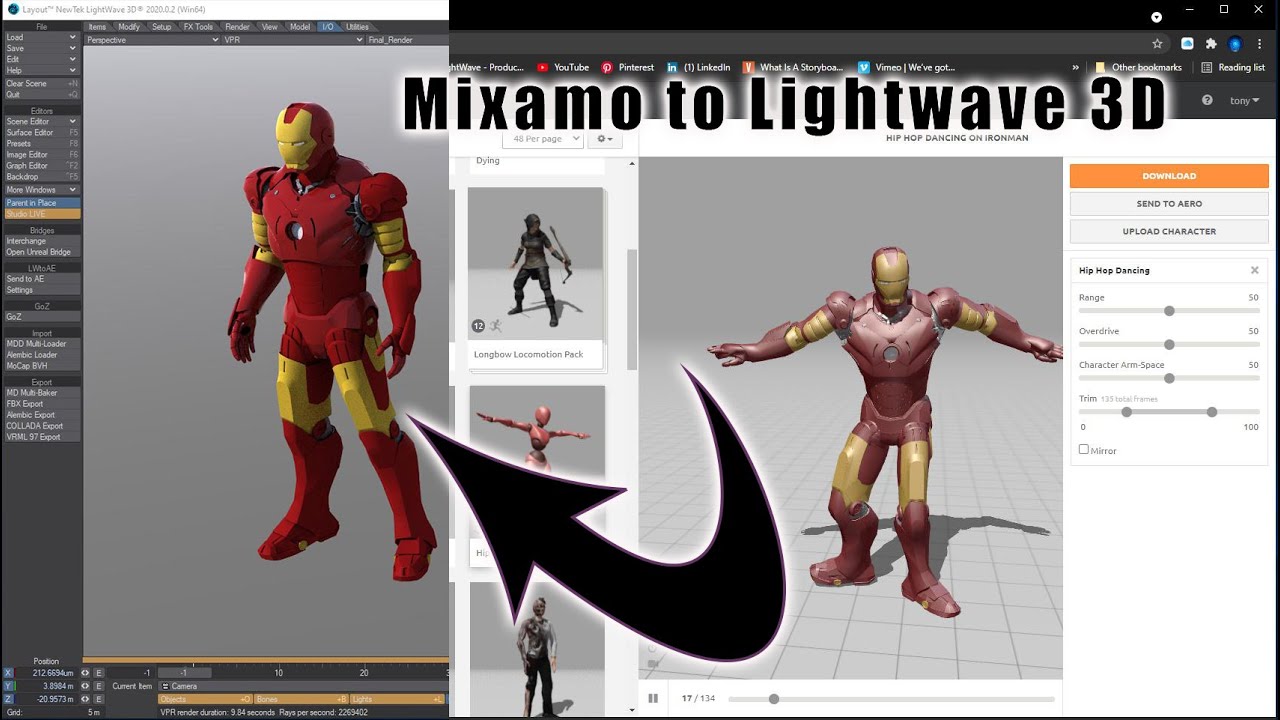Switch to the Items tab in LightWave
This screenshot has height=720, width=1280.
[x=97, y=27]
